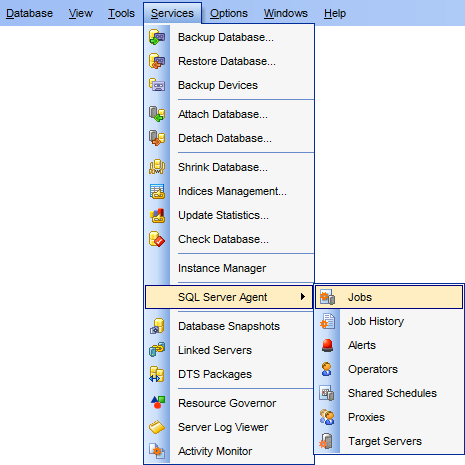Select Jobs in Agent submenu
The height and width of the screenshot is (465, 465).
[389, 297]
